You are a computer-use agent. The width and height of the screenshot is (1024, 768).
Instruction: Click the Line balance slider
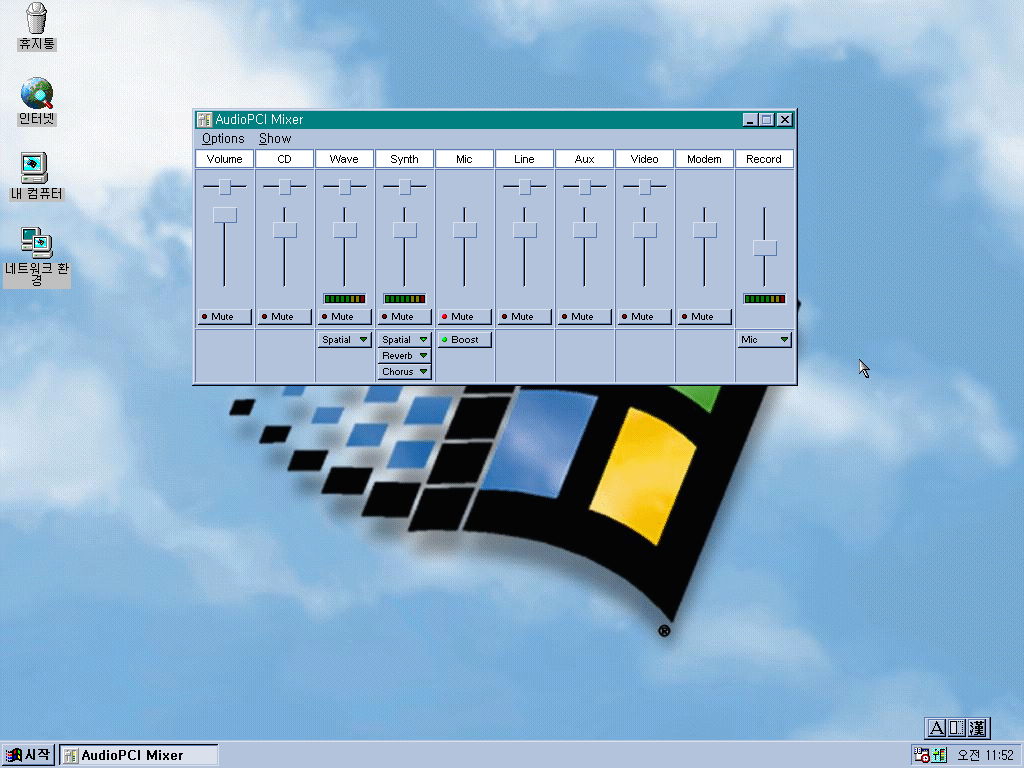click(x=524, y=187)
